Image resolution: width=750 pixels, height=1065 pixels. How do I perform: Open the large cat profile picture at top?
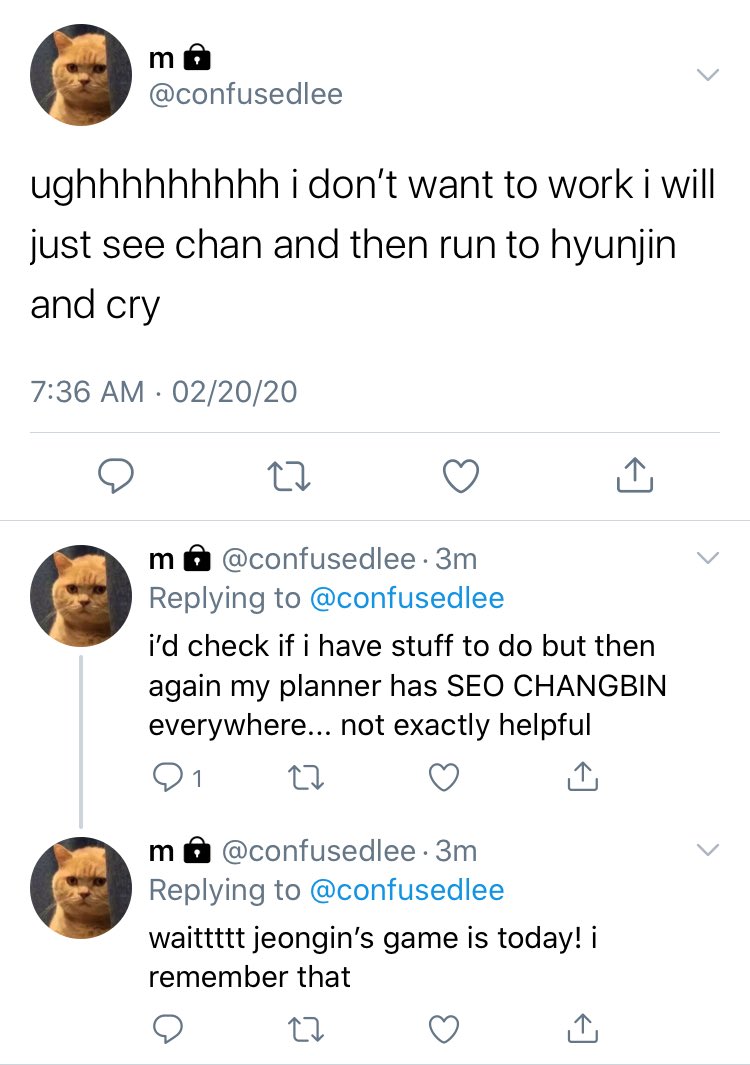(x=82, y=75)
